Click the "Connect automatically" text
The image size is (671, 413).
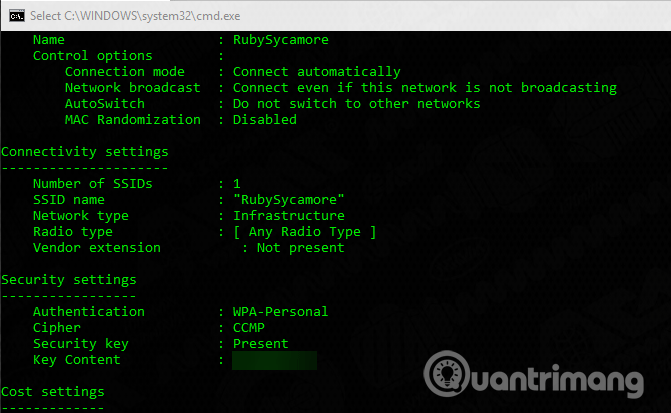(316, 72)
